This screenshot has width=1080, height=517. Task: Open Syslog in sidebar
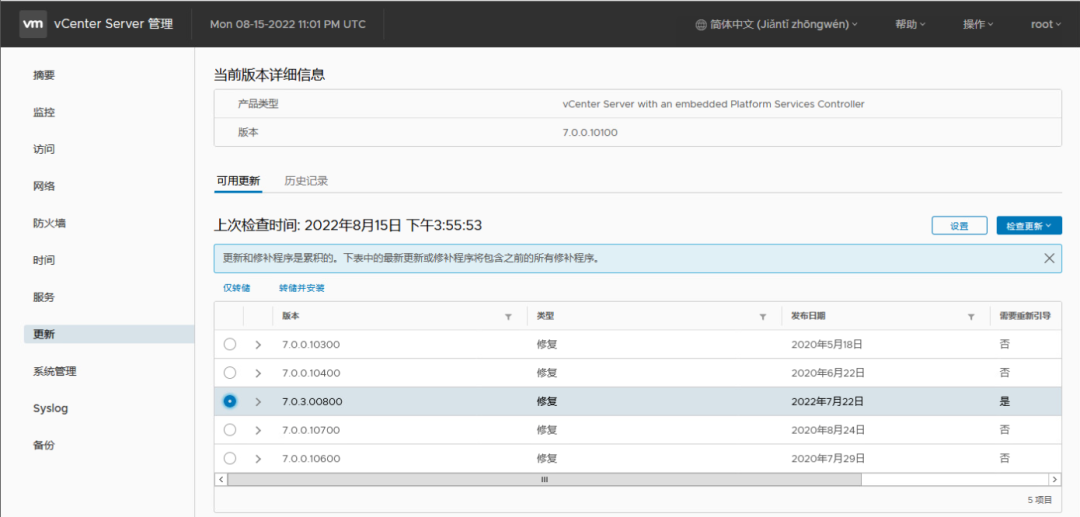pyautogui.click(x=50, y=408)
